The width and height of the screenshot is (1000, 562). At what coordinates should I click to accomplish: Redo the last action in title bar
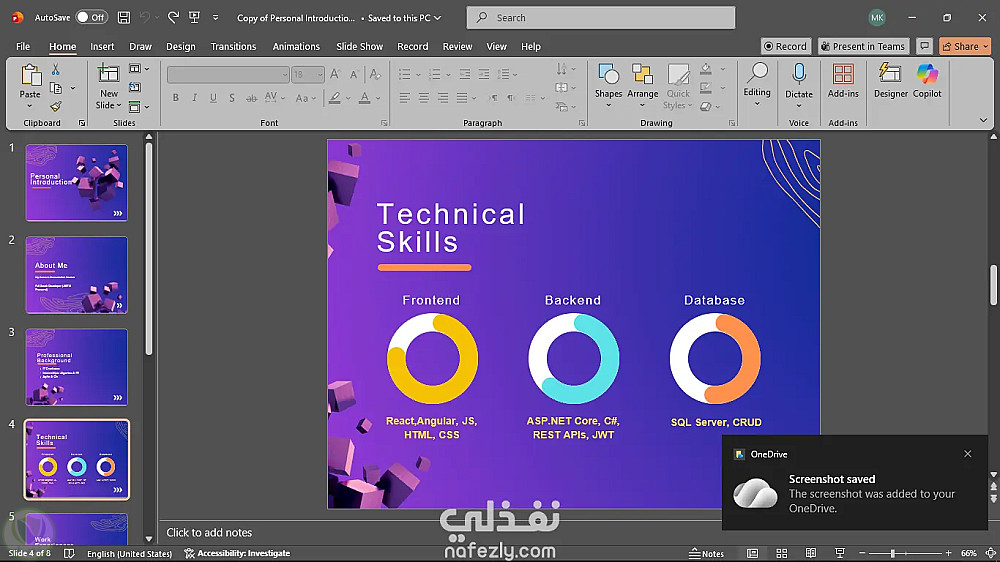173,18
